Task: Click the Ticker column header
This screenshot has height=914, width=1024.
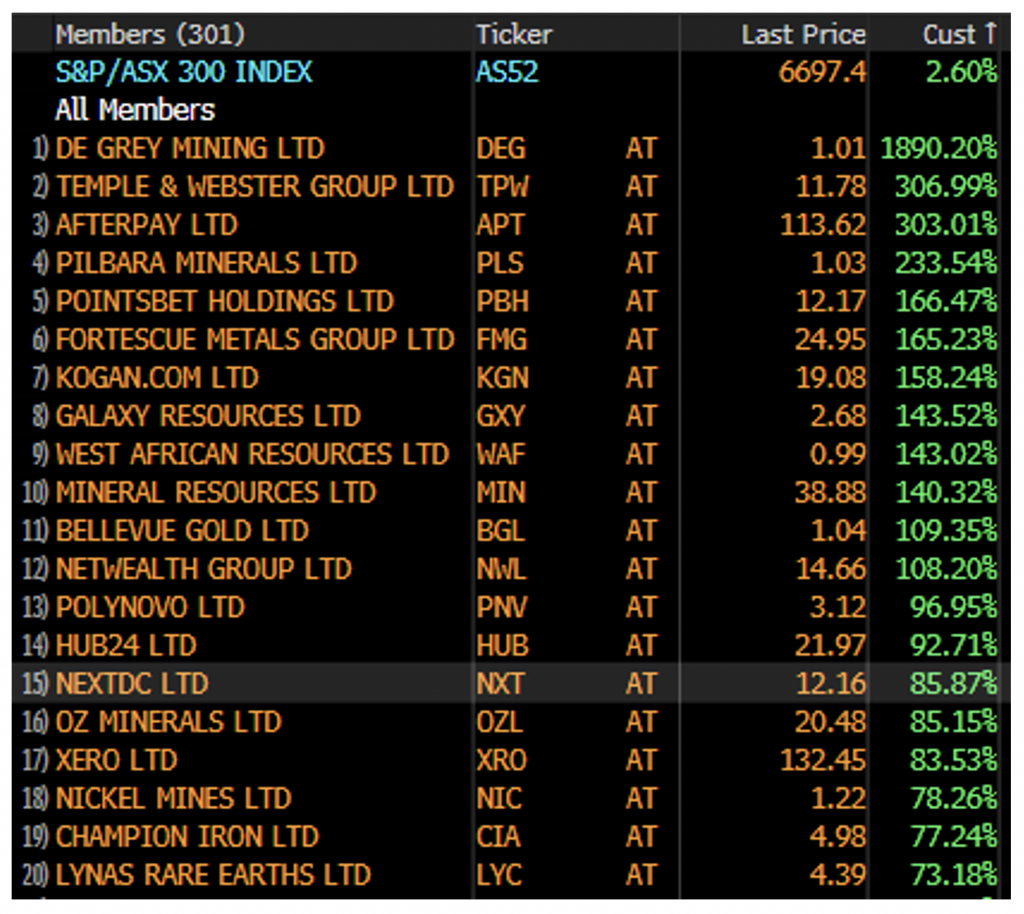Action: coord(514,34)
